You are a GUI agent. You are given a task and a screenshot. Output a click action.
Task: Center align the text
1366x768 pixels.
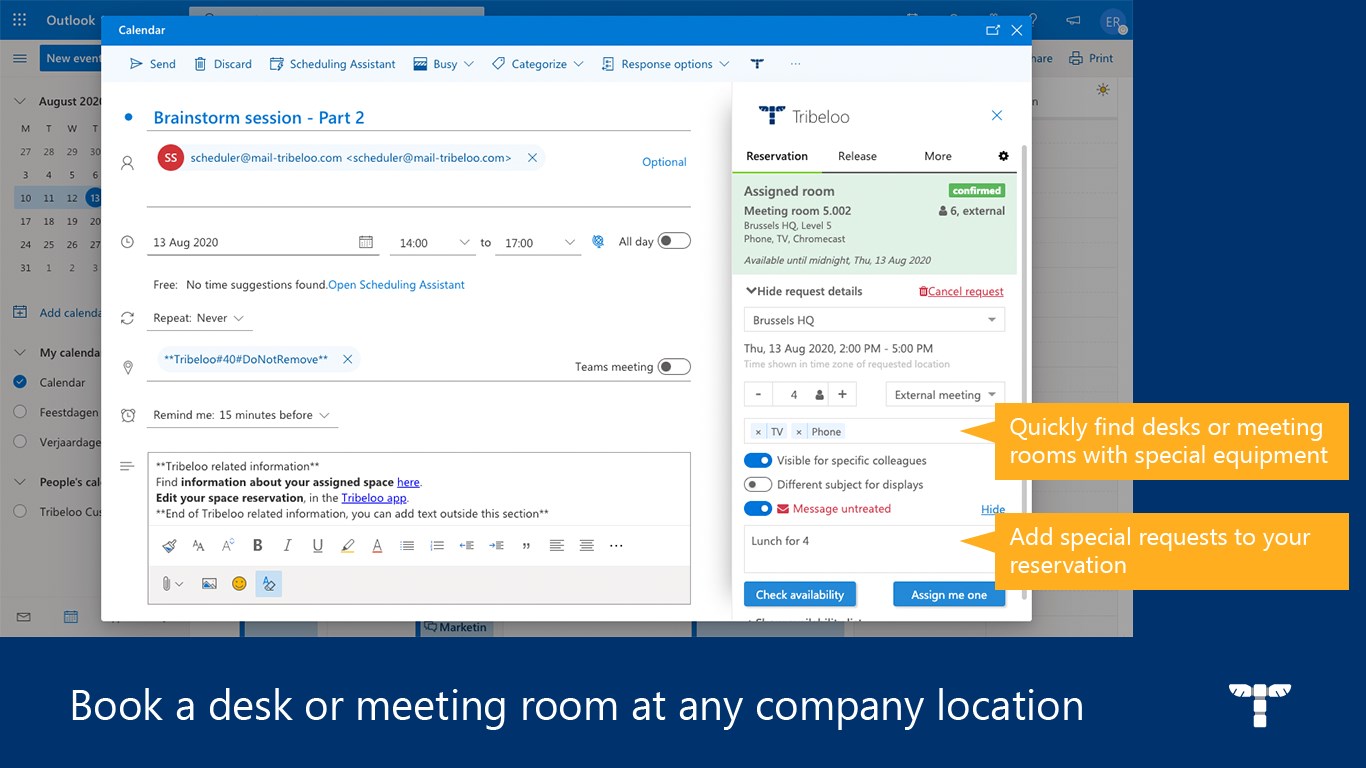point(586,546)
